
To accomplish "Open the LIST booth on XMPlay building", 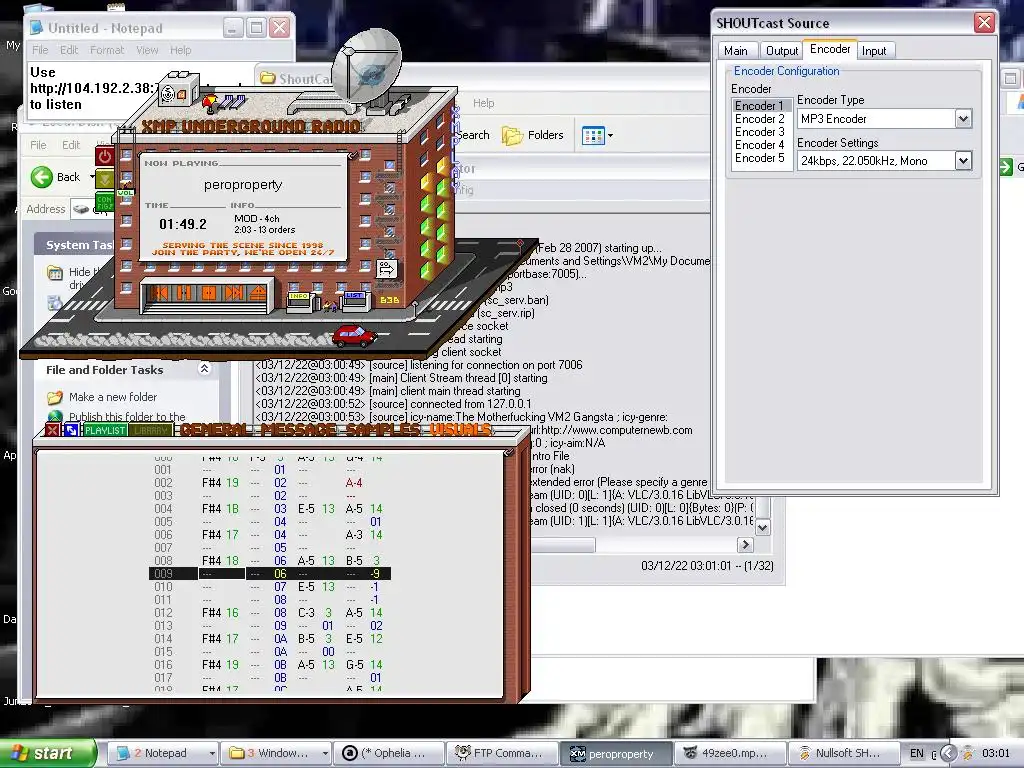I will click(354, 301).
